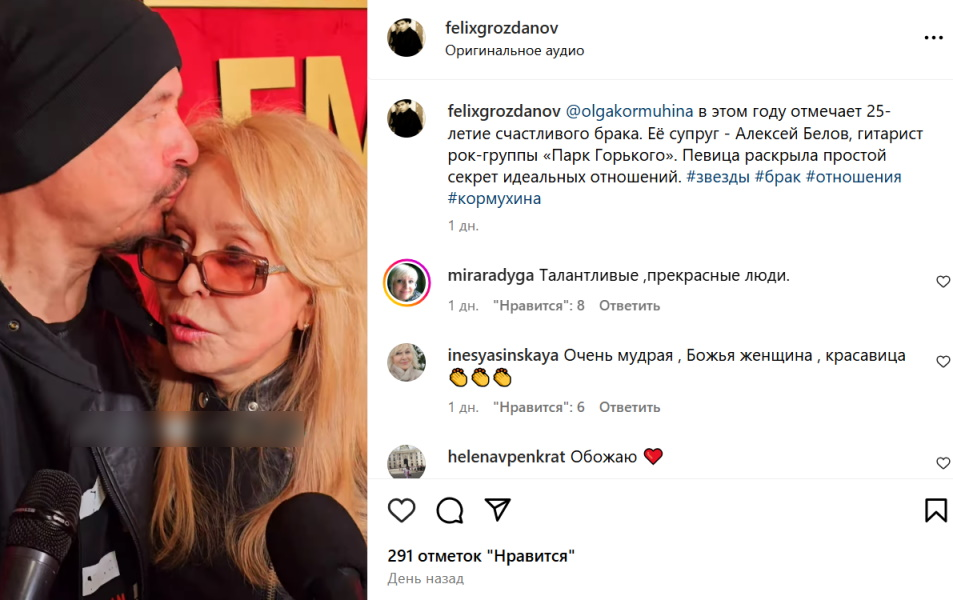
Task: Show the likes count on miraradyga's comment
Action: (x=538, y=306)
